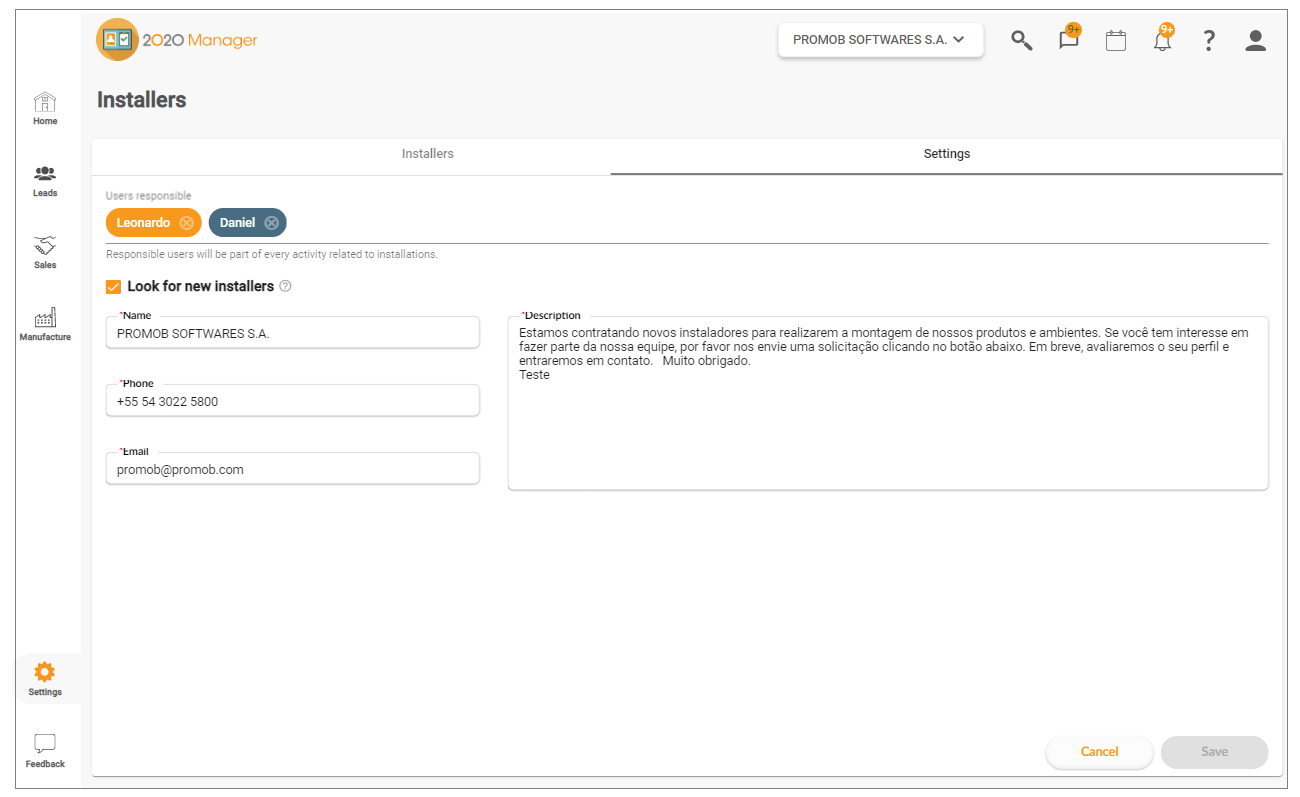Screen dimensions: 1300x797
Task: Open Sales in the sidebar
Action: [45, 253]
